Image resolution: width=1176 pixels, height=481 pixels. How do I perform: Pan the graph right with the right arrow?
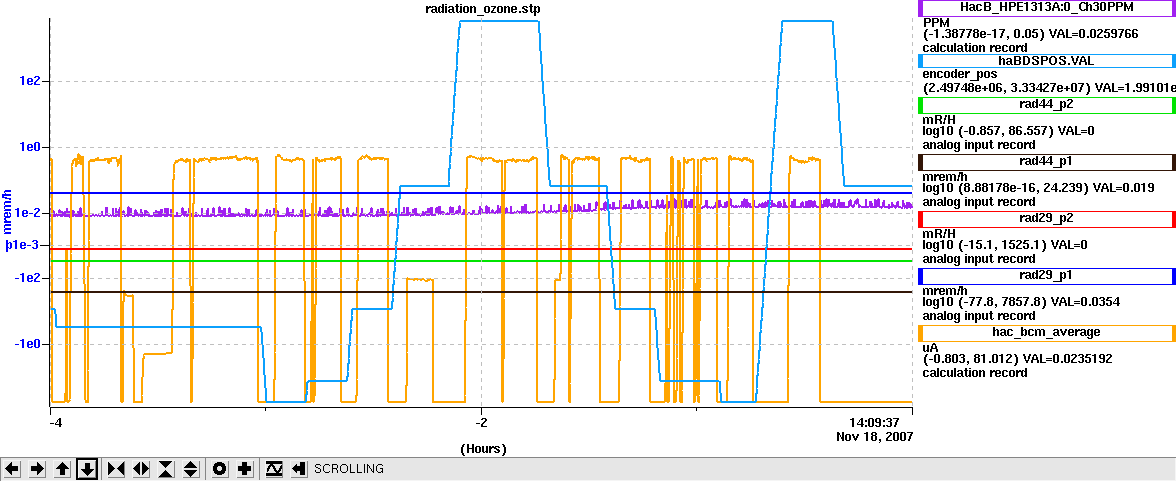(38, 469)
